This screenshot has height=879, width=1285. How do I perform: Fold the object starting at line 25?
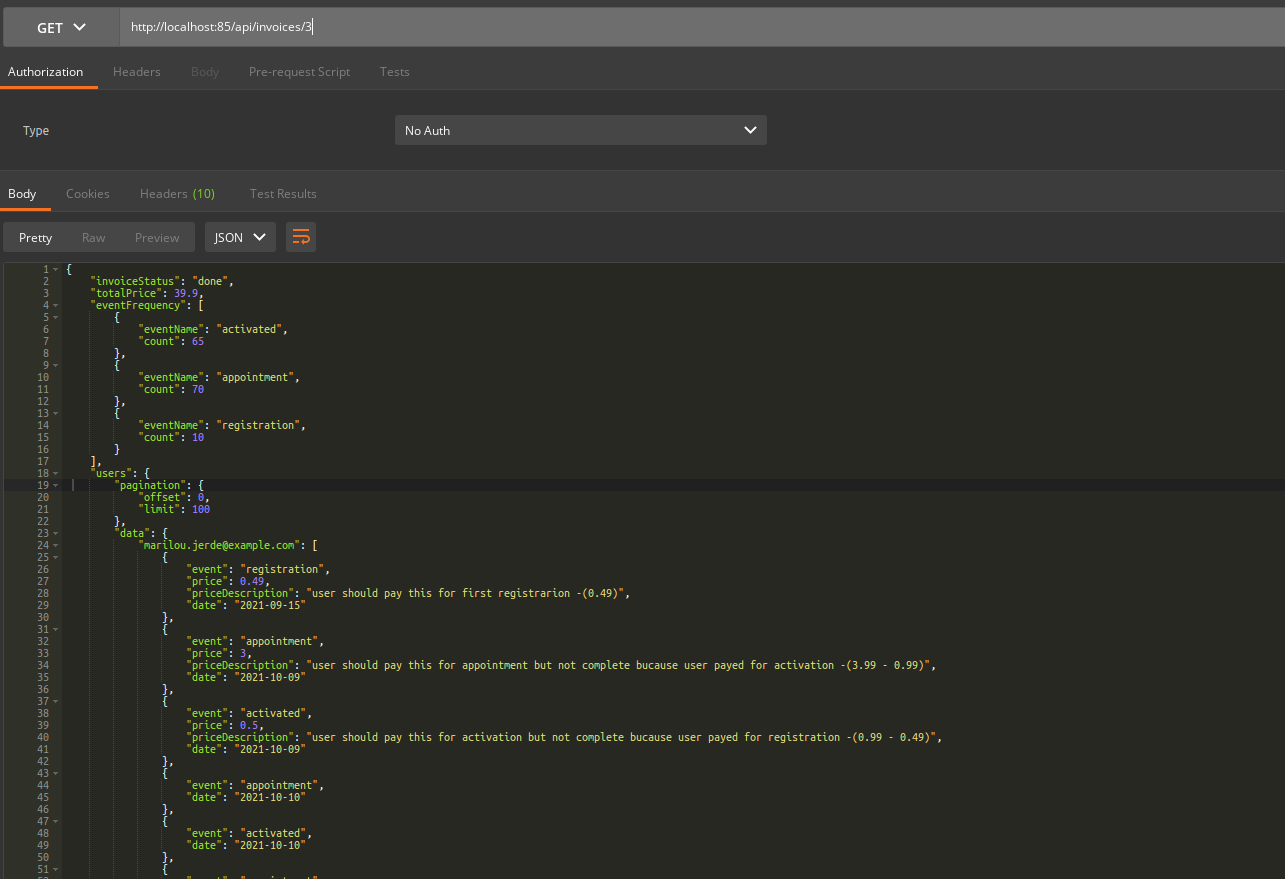55,557
